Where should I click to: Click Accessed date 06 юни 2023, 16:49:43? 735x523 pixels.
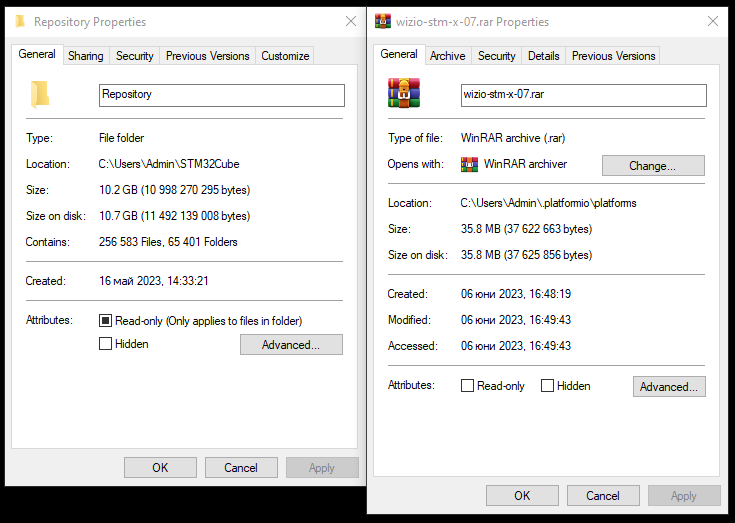pyautogui.click(x=516, y=346)
